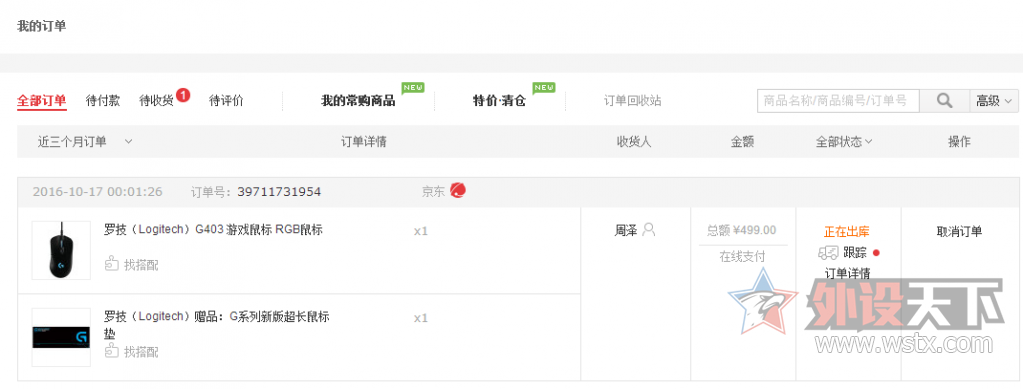Click 取消订单 to cancel the order

(x=959, y=231)
